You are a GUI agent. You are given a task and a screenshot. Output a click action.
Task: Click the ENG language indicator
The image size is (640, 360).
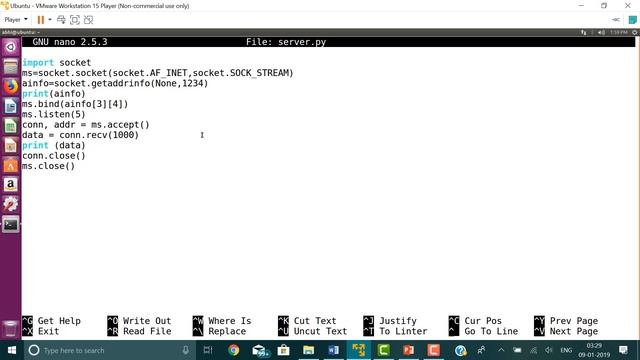[x=566, y=350]
